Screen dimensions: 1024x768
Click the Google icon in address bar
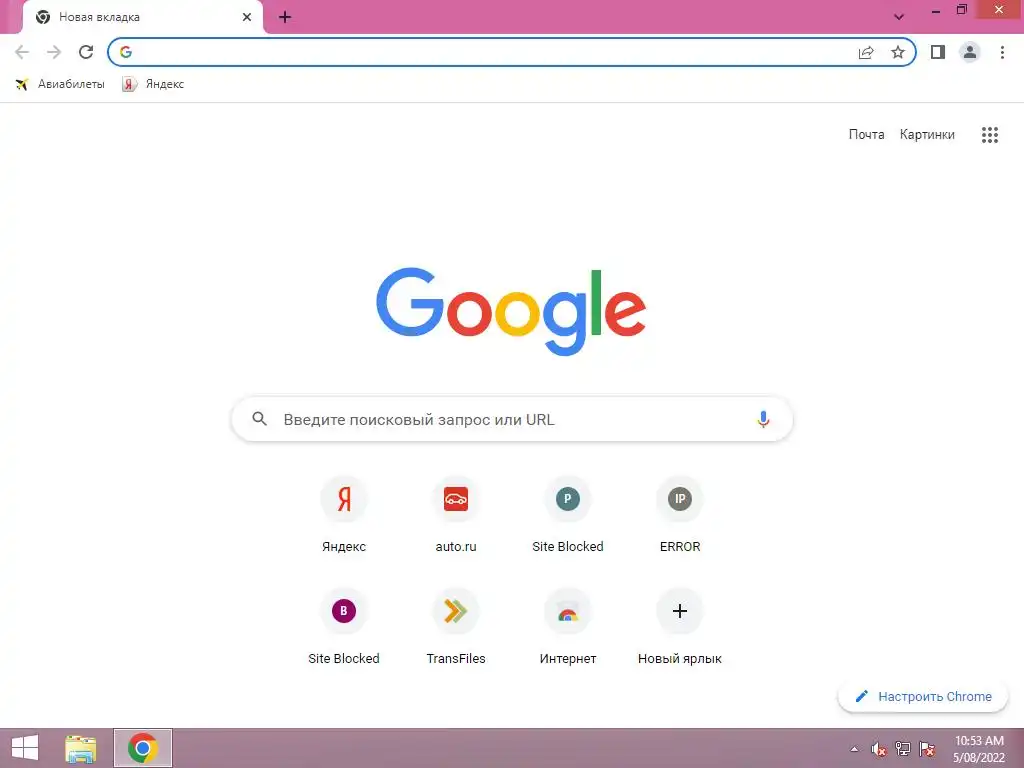(126, 52)
